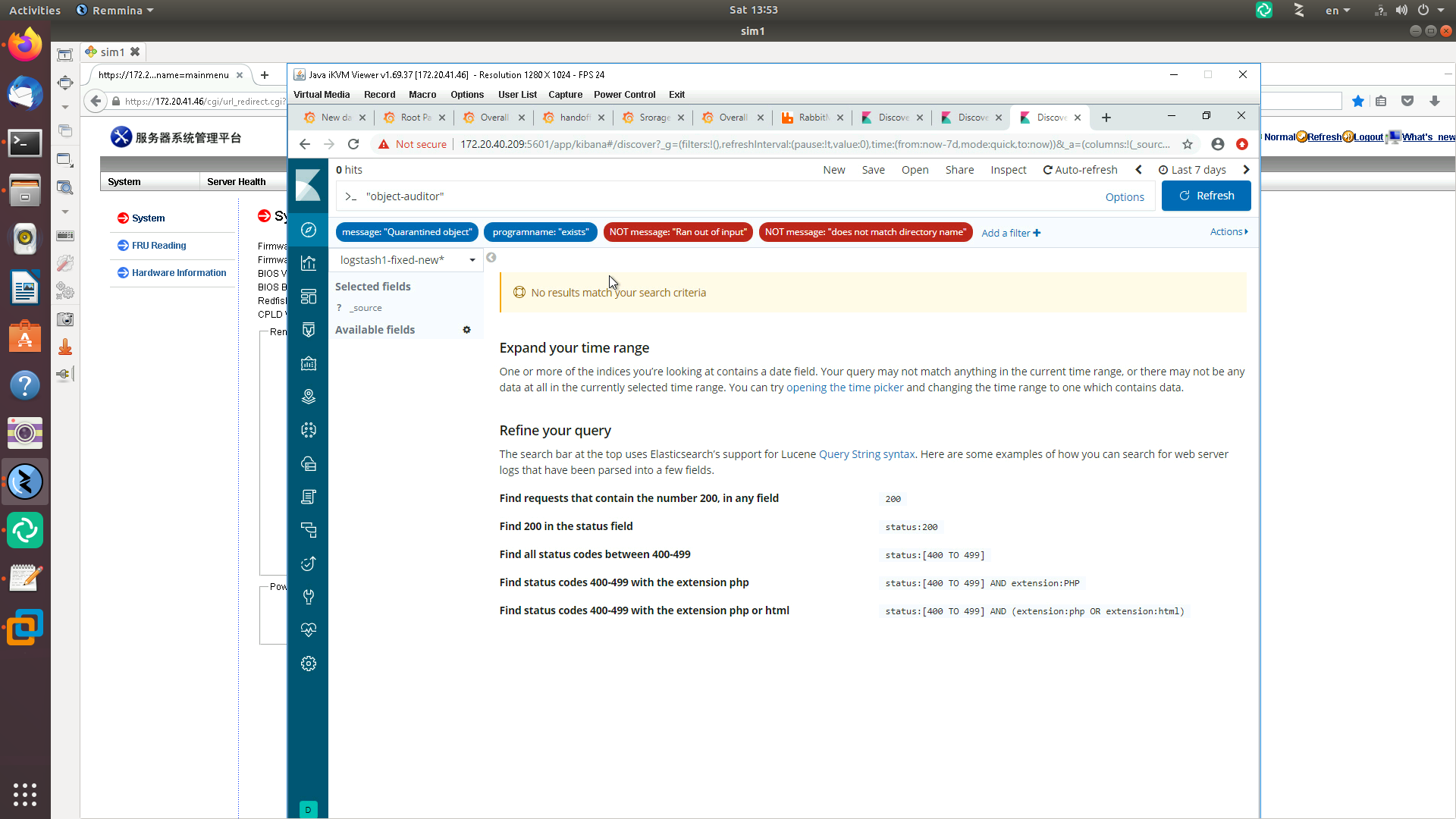Open the Power Control menu

tap(624, 95)
